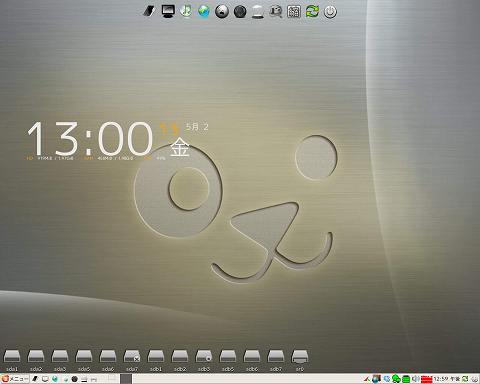Screen dimensions: 480x384
Task: Open the white dome icon in top dock
Action: click(x=258, y=12)
